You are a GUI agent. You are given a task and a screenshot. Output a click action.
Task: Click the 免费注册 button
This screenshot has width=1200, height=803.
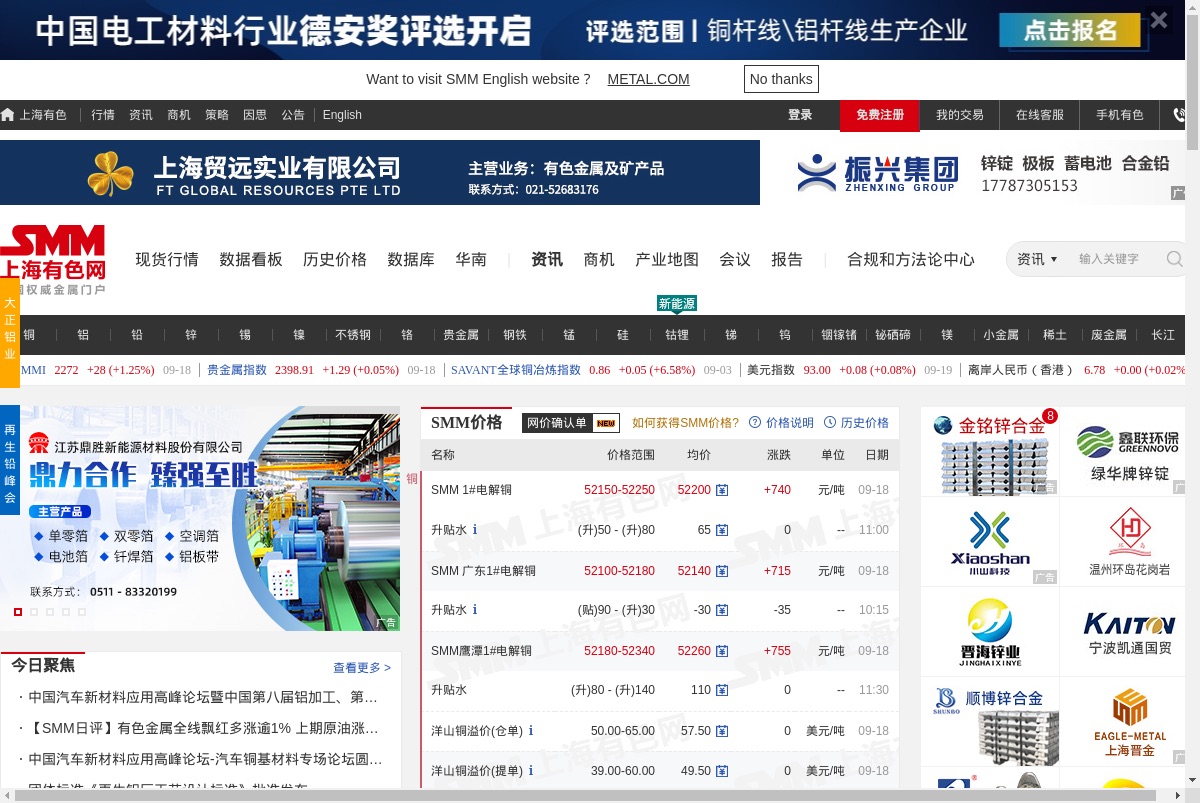coord(880,115)
